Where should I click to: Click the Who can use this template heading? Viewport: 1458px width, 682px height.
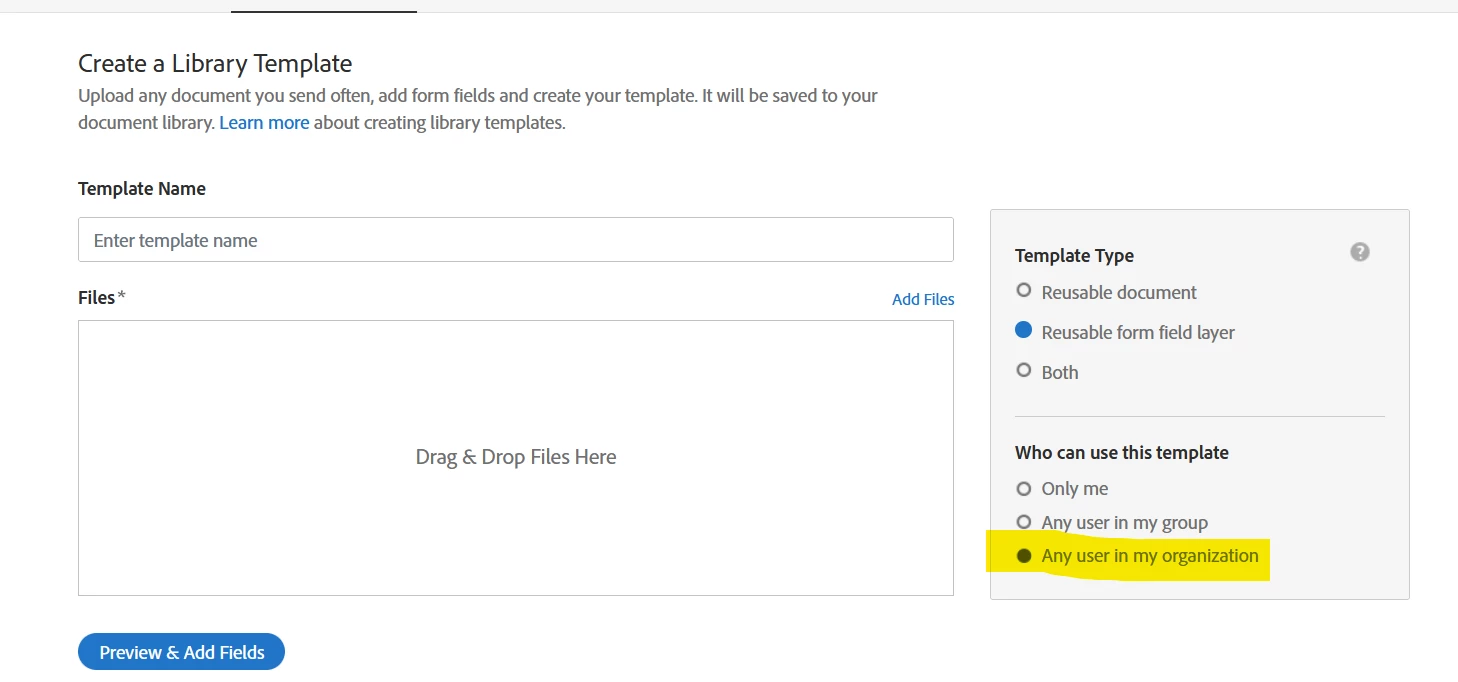[1121, 452]
